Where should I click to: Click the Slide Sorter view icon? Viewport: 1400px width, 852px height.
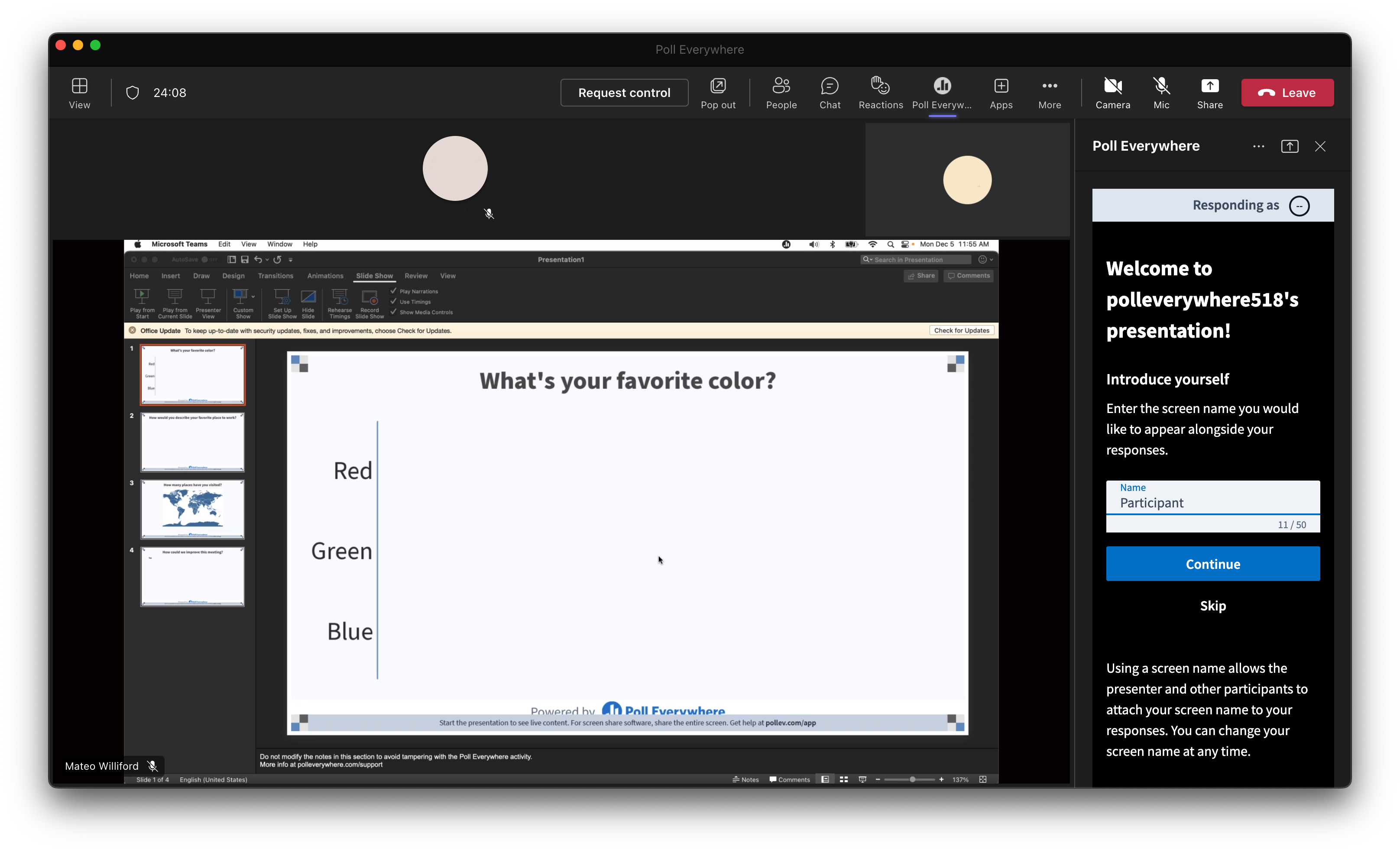(844, 779)
